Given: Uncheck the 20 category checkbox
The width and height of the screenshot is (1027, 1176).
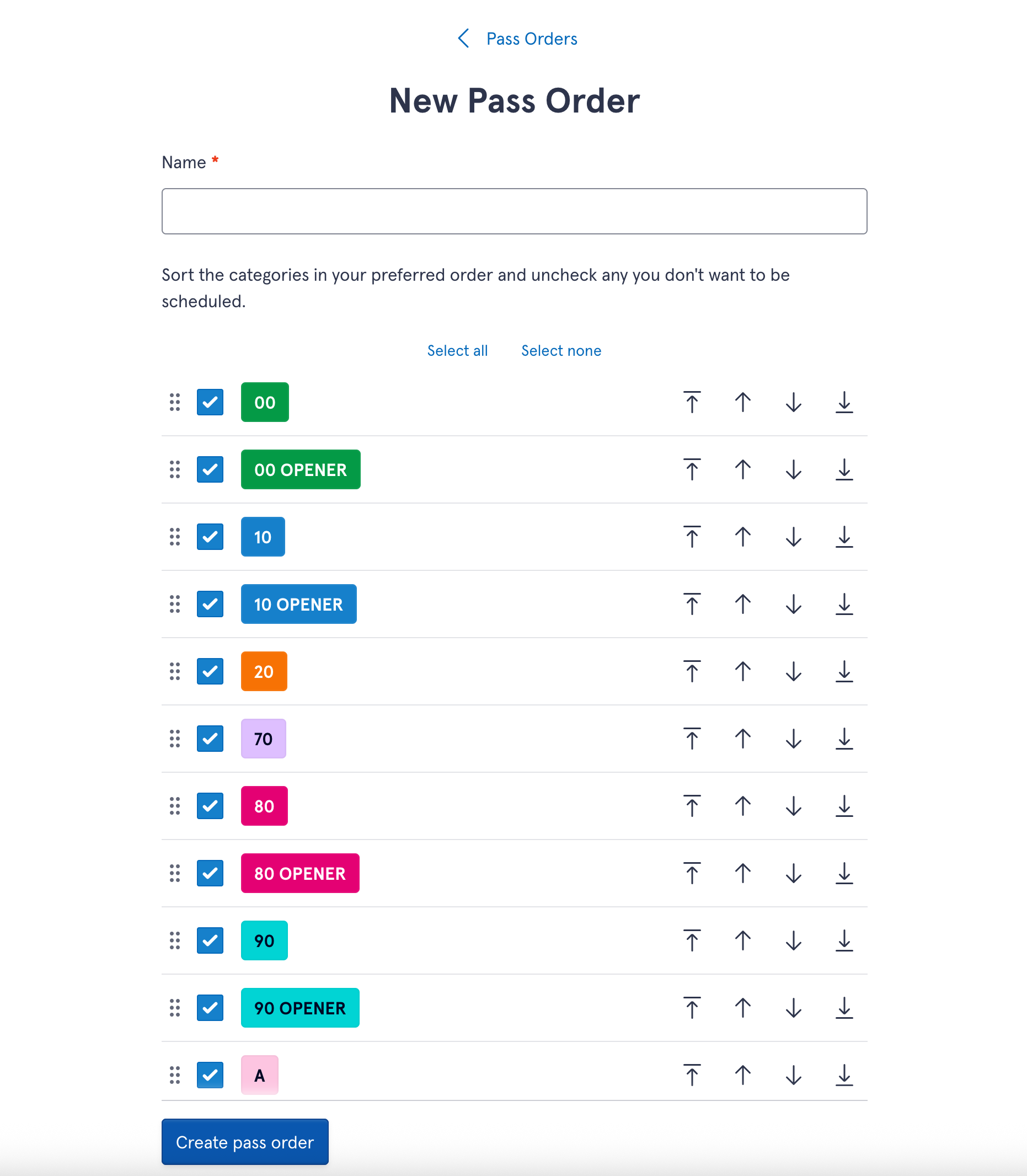Looking at the screenshot, I should click(210, 671).
